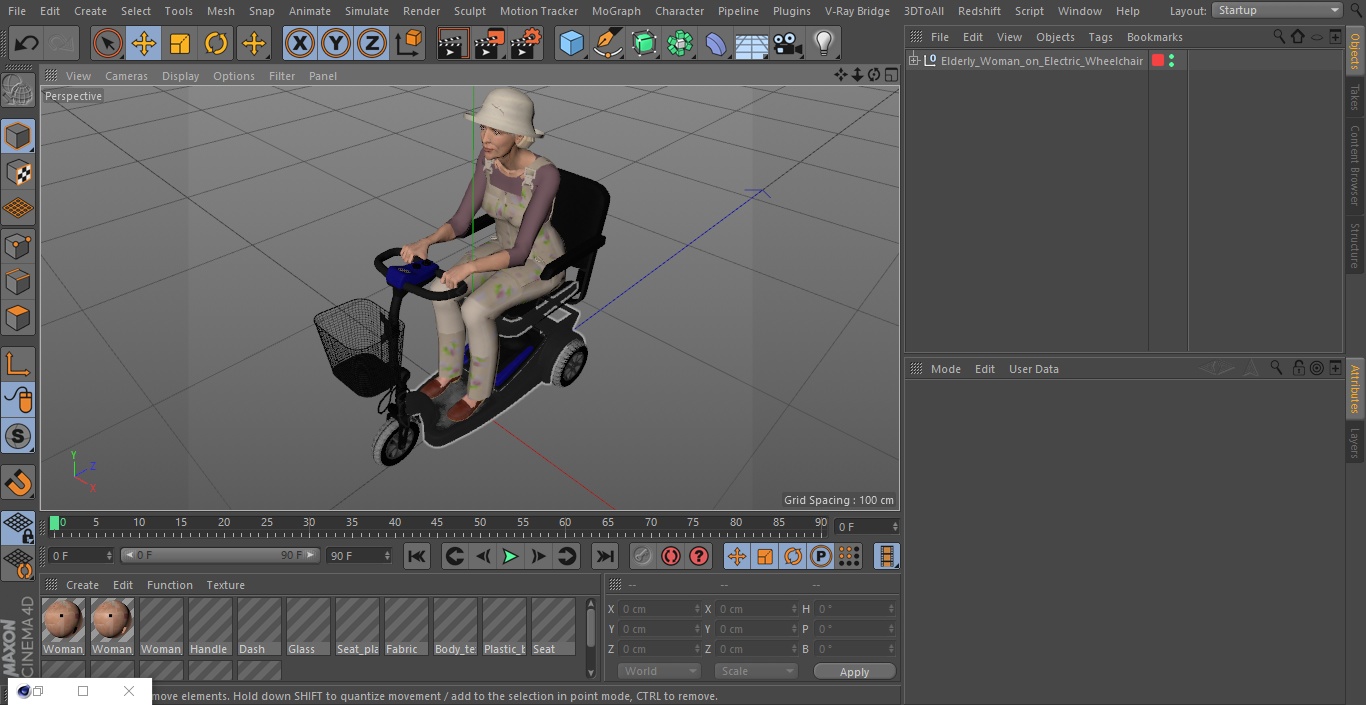Choose the Live Selection tool
The height and width of the screenshot is (705, 1366).
[x=108, y=43]
